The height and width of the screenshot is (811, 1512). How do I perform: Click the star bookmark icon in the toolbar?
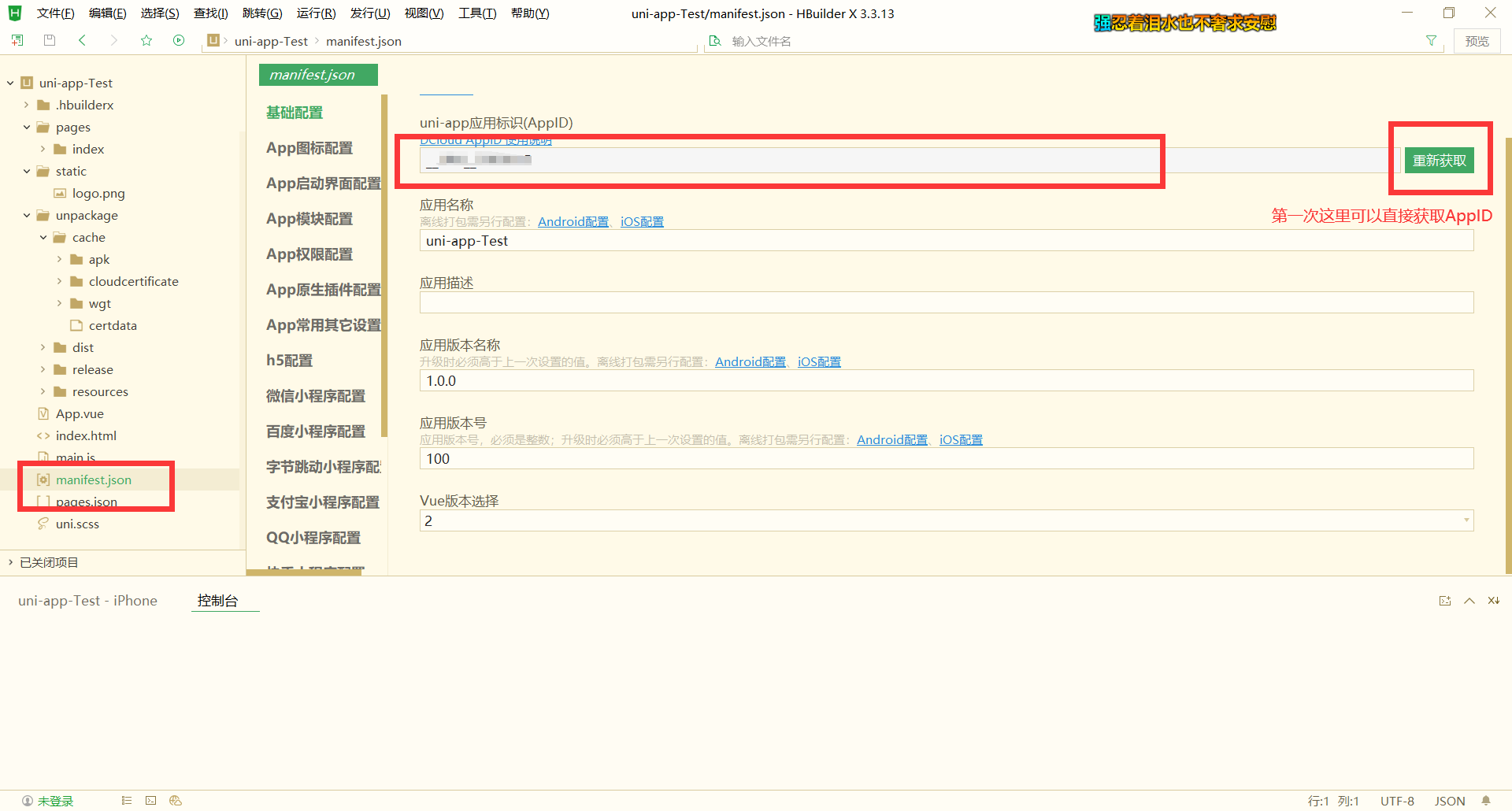(x=146, y=40)
